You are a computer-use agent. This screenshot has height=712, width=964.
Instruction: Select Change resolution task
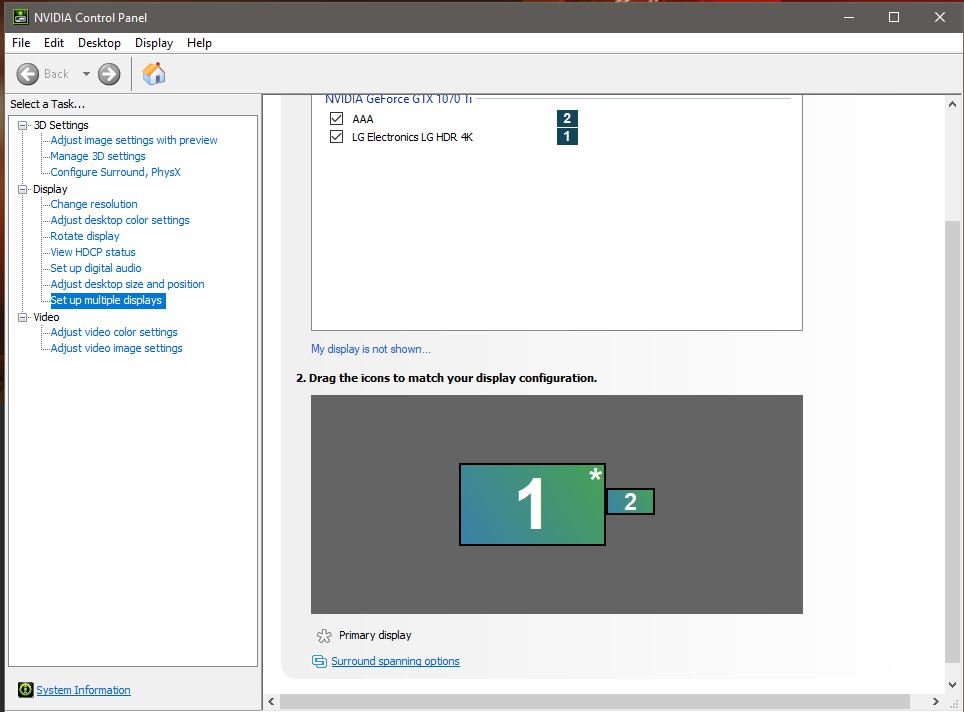(94, 204)
